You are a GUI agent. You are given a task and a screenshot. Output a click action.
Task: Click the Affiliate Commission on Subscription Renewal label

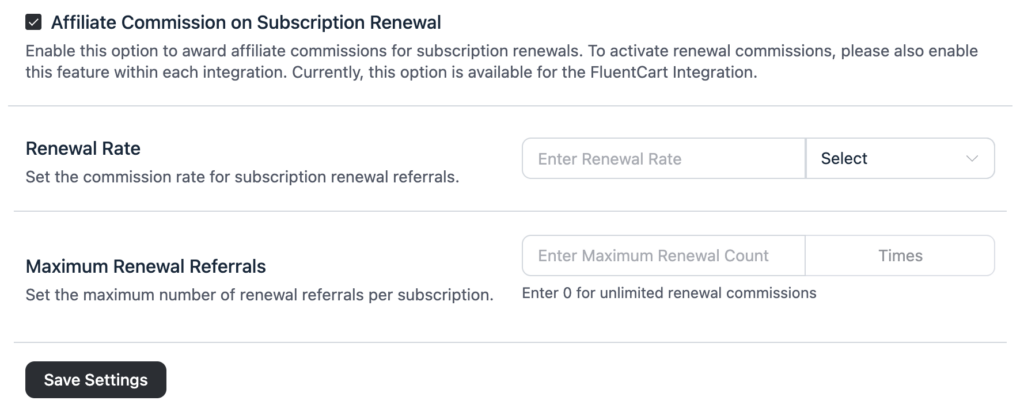246,21
